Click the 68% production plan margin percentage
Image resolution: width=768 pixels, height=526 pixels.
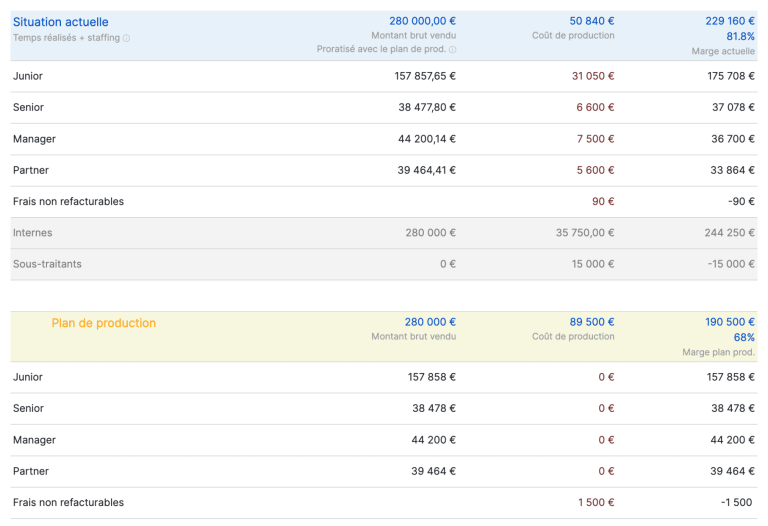(744, 337)
